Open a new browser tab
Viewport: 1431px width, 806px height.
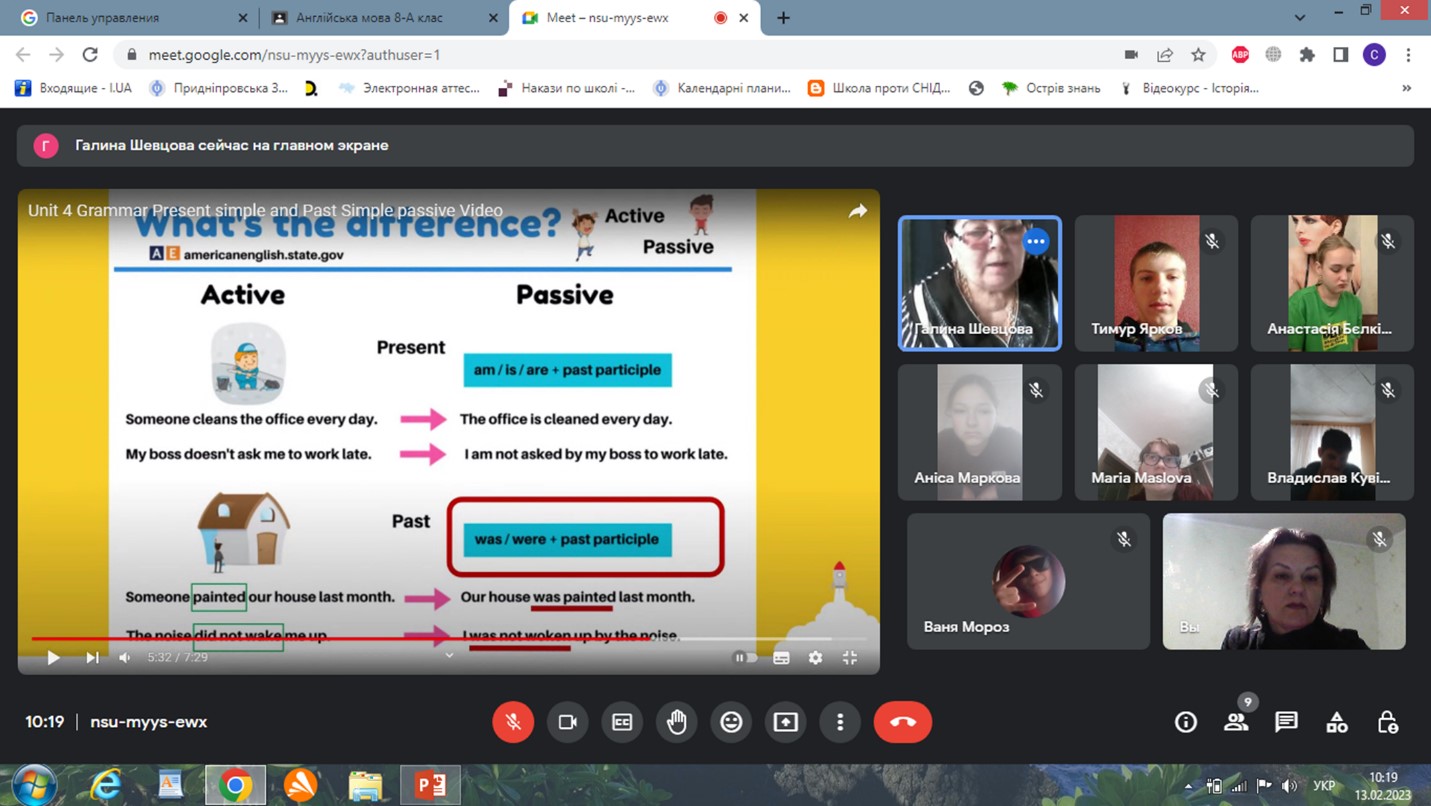783,18
